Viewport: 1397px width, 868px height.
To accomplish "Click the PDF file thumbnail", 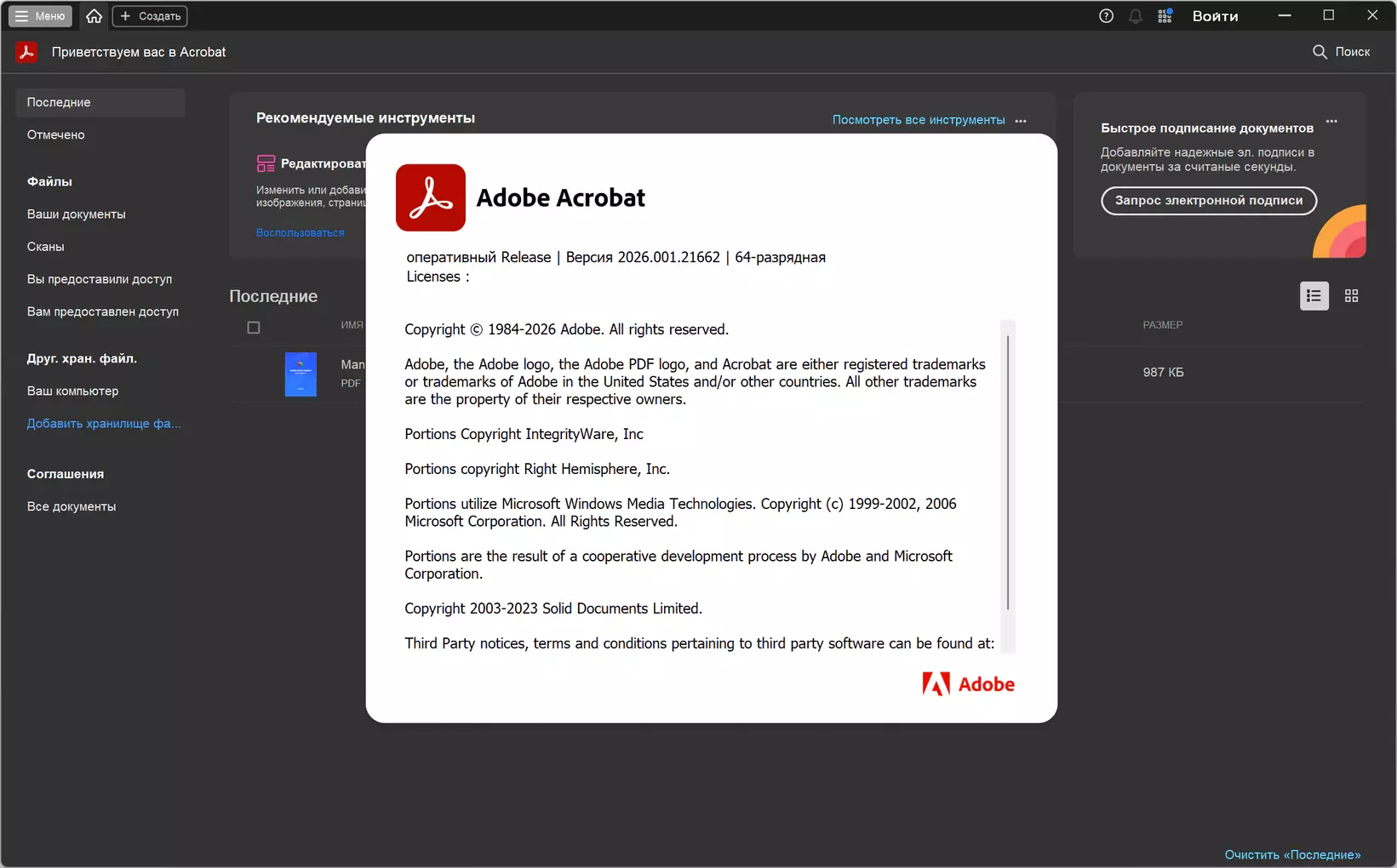I will coord(301,374).
